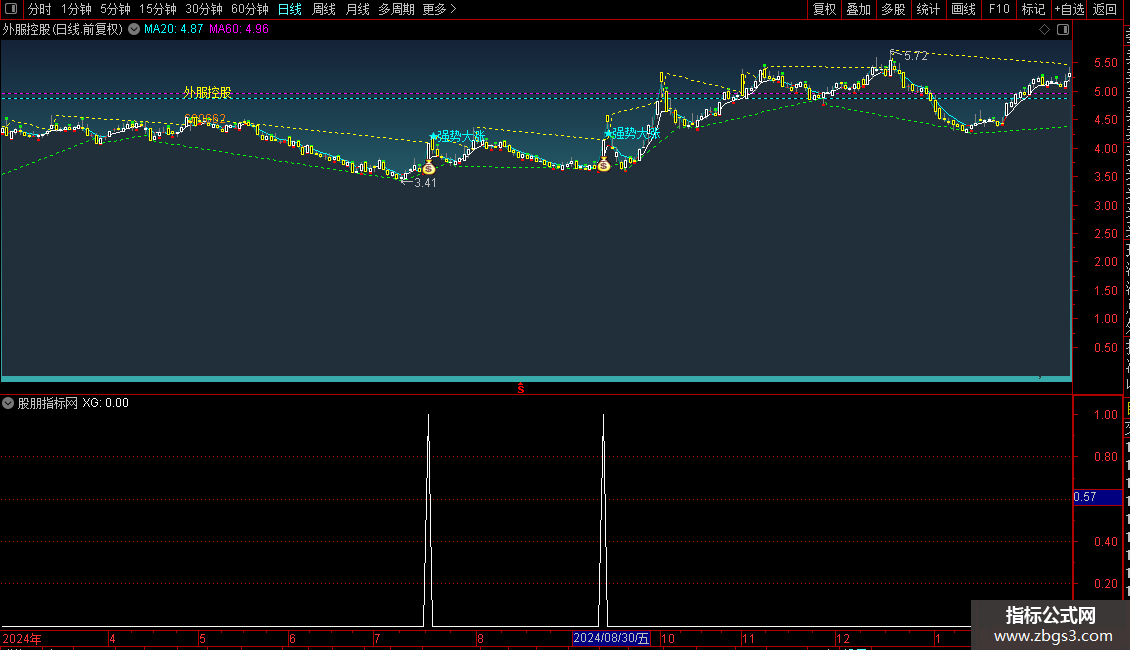Switch to the 月线 monthly period
Viewport: 1130px width, 650px height.
(357, 9)
